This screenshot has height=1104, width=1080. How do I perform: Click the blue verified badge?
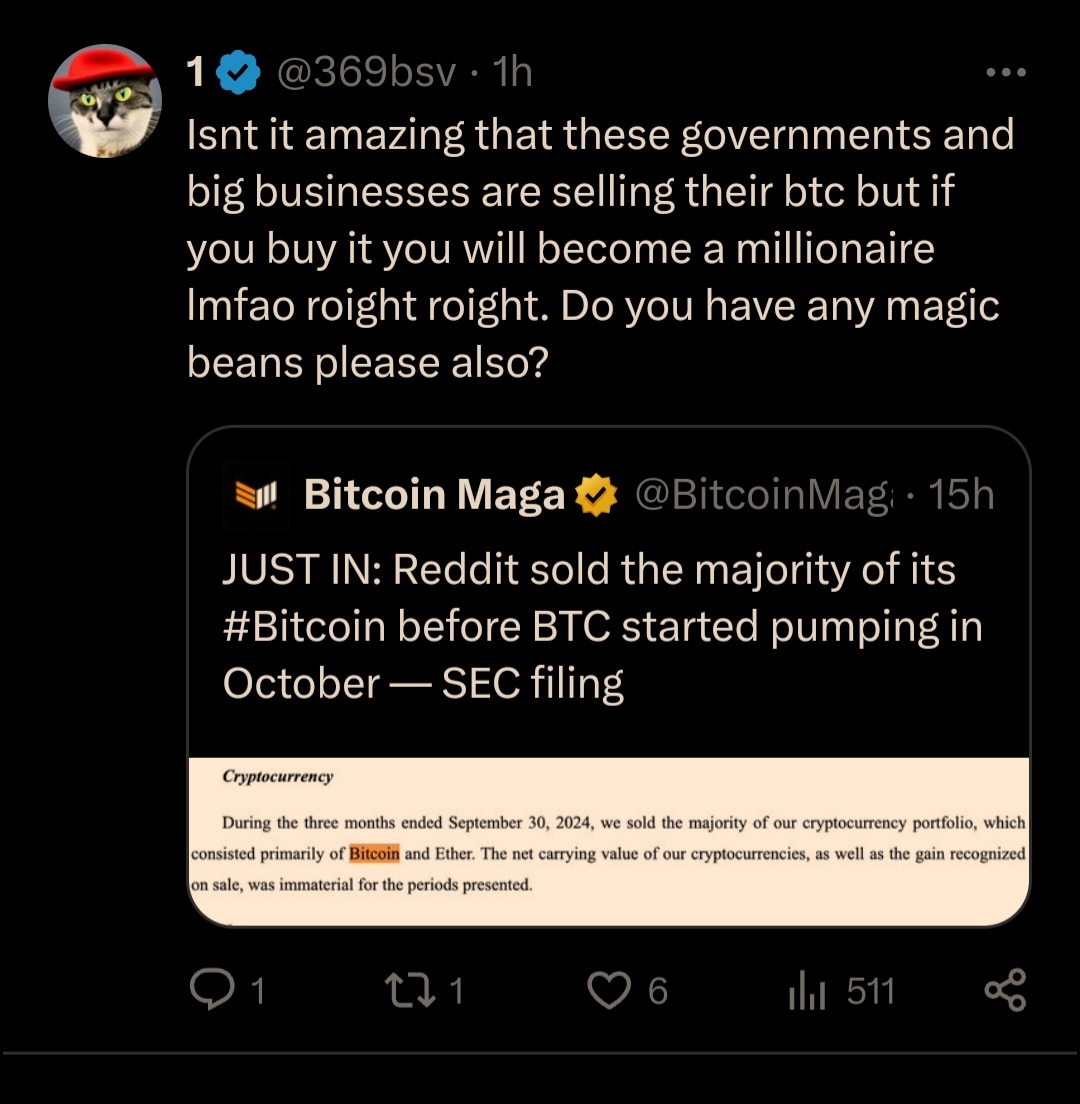click(x=238, y=72)
